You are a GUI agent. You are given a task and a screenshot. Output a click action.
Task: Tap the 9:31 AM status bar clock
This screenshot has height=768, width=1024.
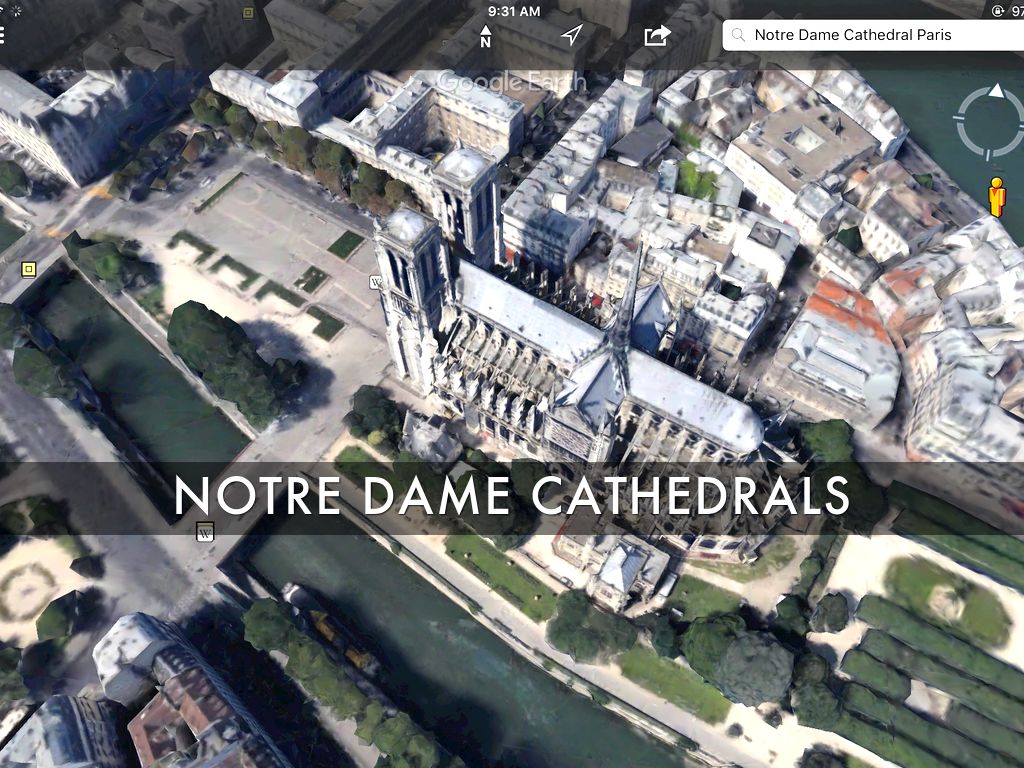coord(514,11)
